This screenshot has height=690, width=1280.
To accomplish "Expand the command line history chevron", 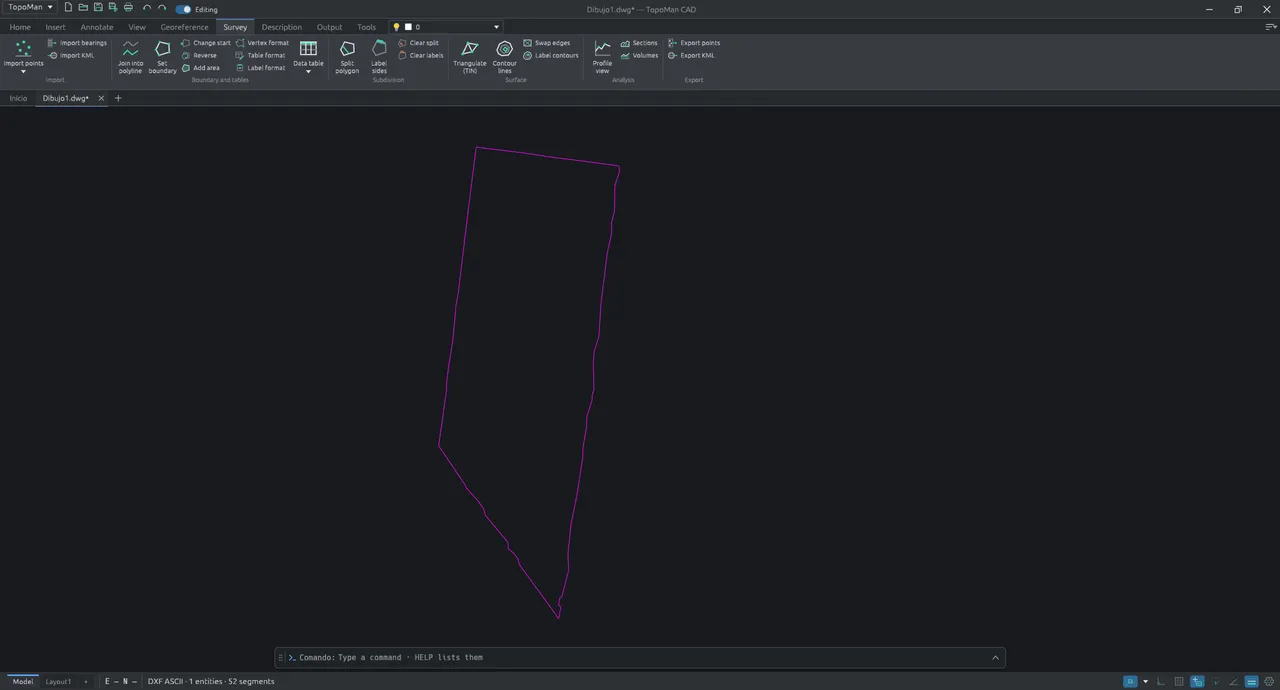I will [995, 657].
